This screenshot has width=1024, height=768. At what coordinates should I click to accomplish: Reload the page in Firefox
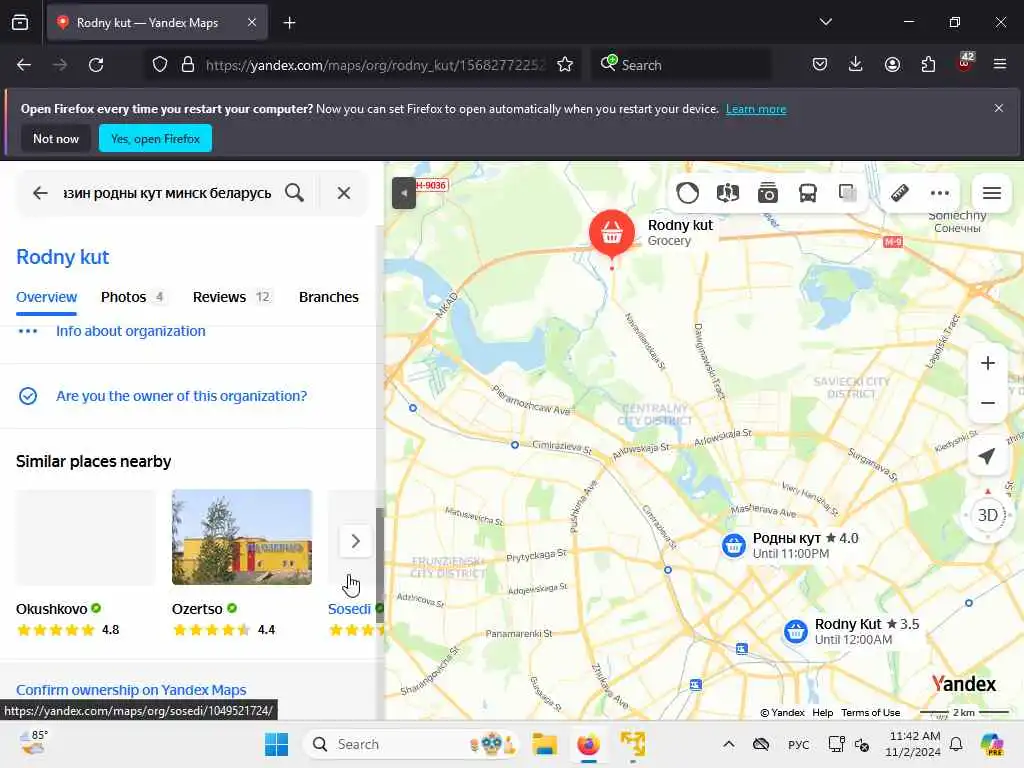96,65
